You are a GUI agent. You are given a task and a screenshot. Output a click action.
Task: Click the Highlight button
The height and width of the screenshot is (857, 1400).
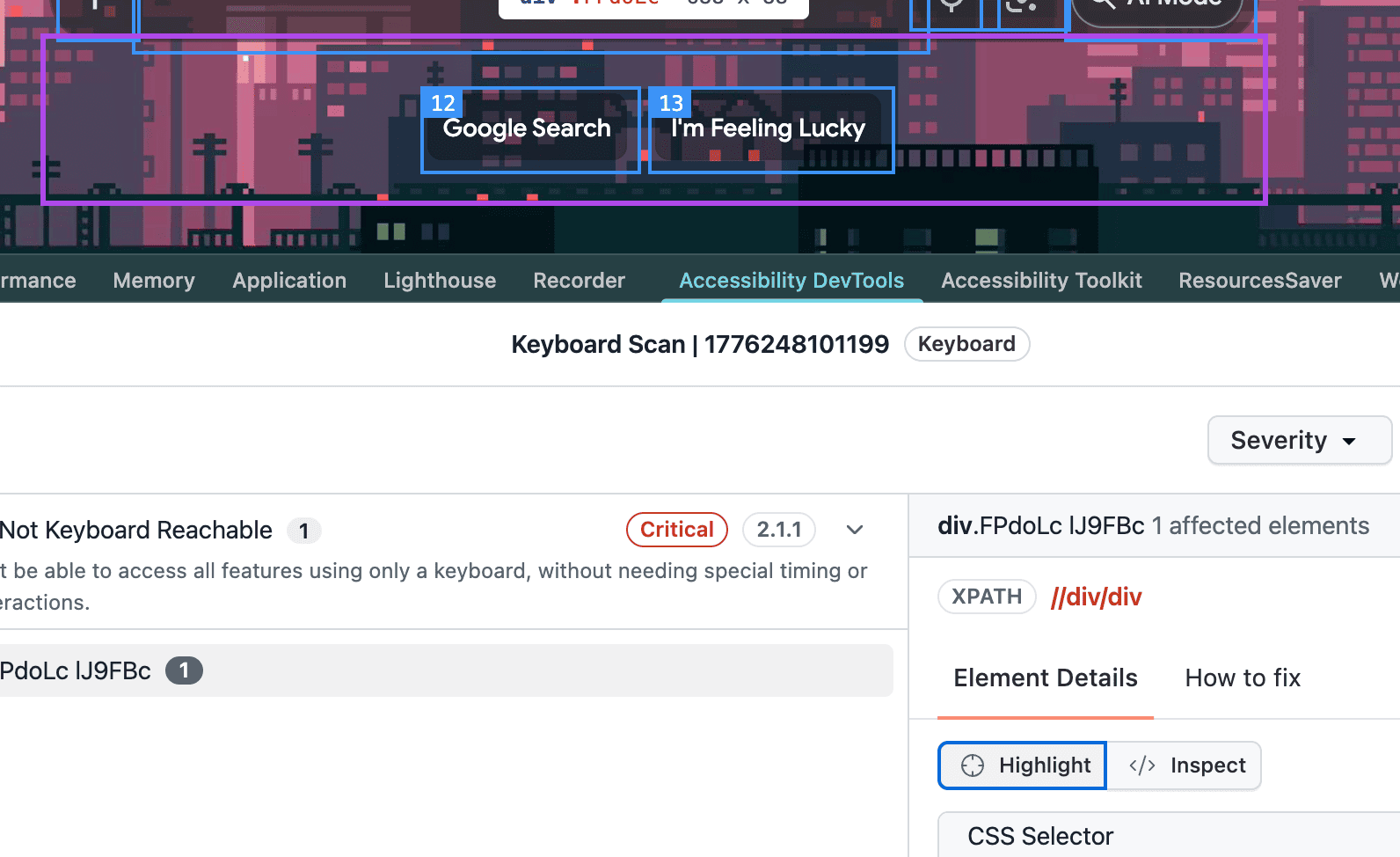tap(1022, 765)
